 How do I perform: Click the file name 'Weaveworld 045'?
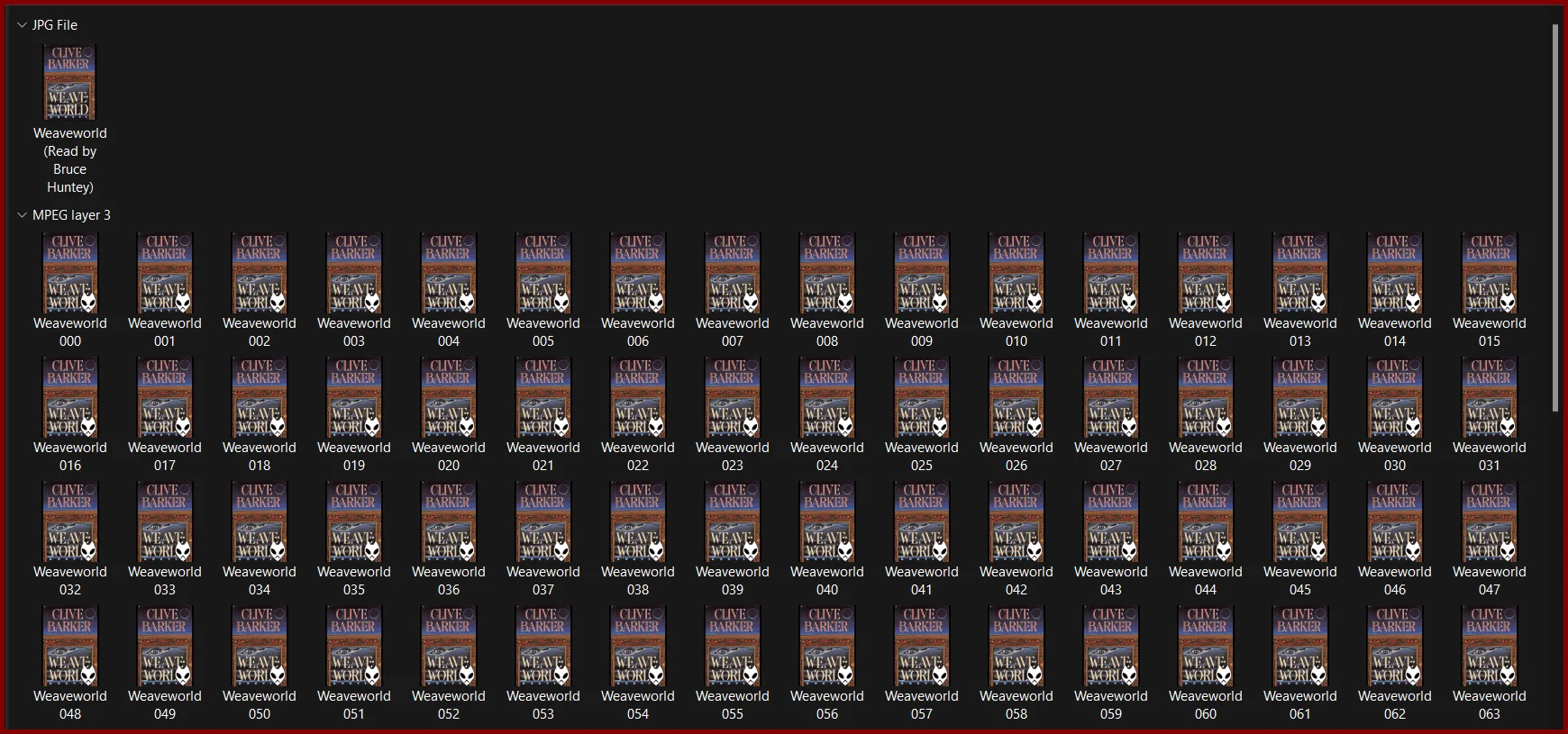coord(1300,581)
